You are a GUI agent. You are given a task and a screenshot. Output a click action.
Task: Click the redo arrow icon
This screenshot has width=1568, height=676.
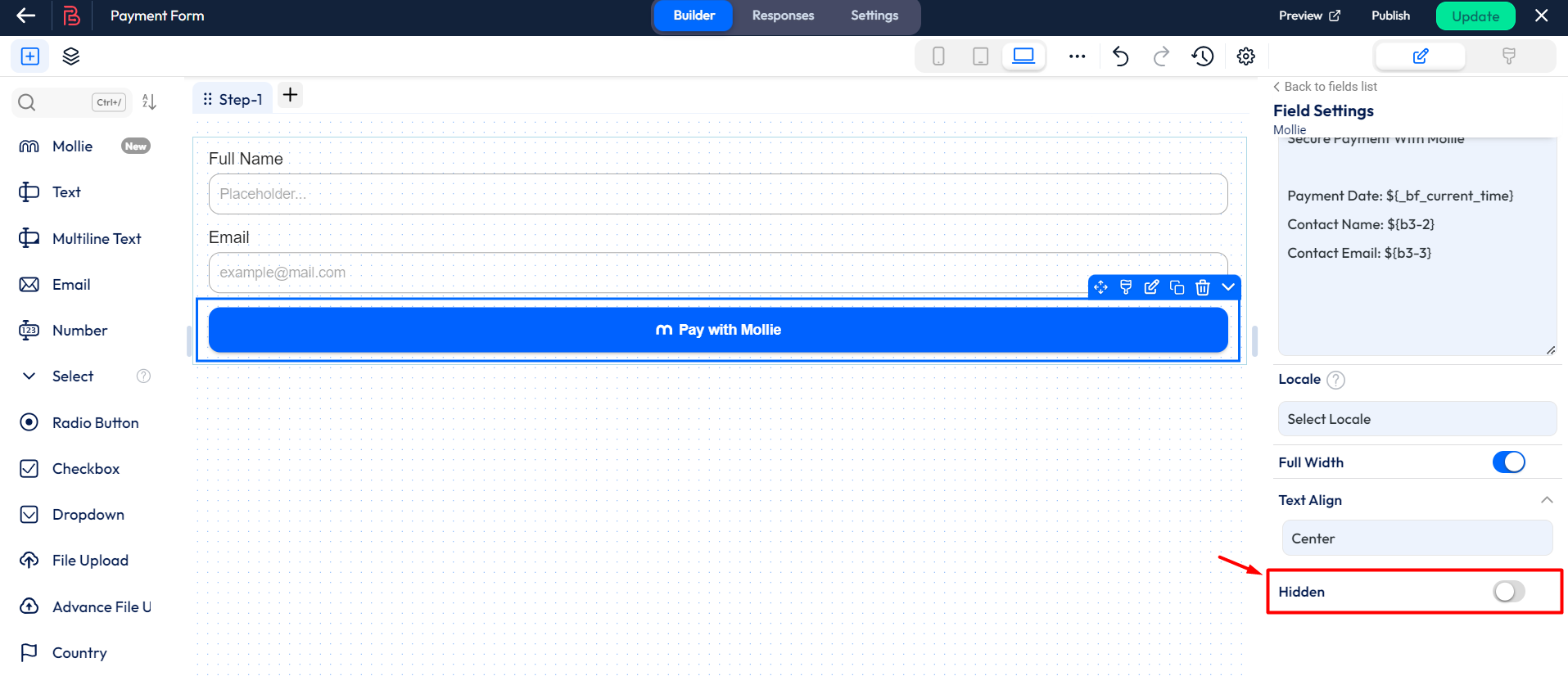click(1161, 56)
